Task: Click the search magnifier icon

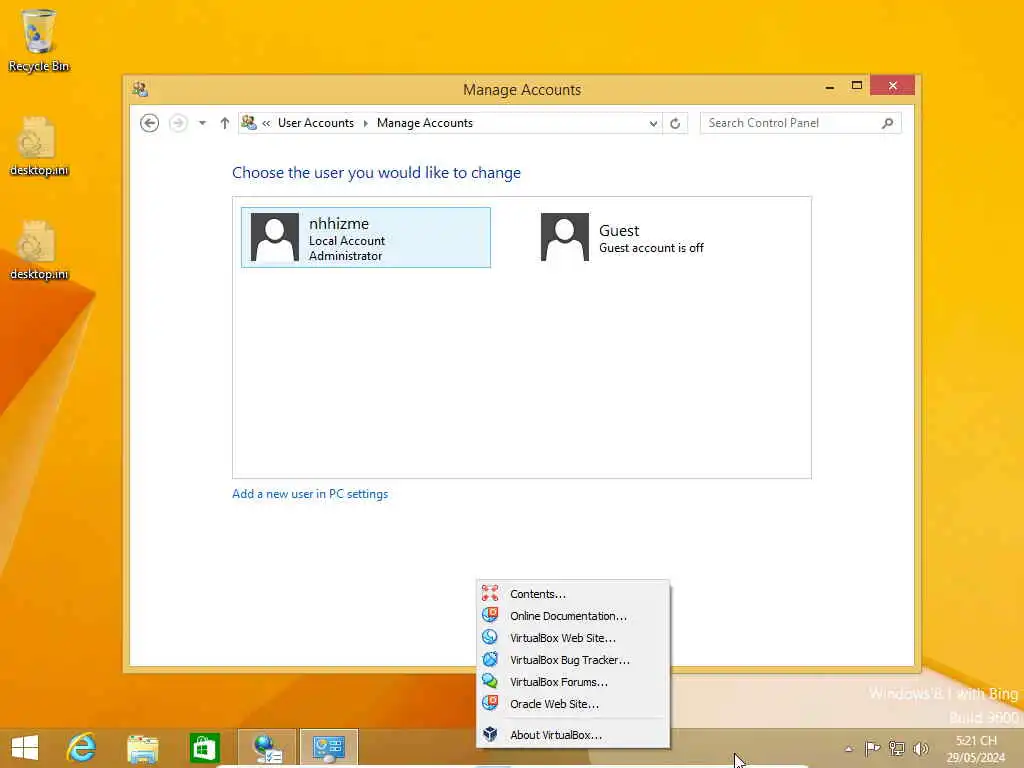Action: tap(888, 123)
